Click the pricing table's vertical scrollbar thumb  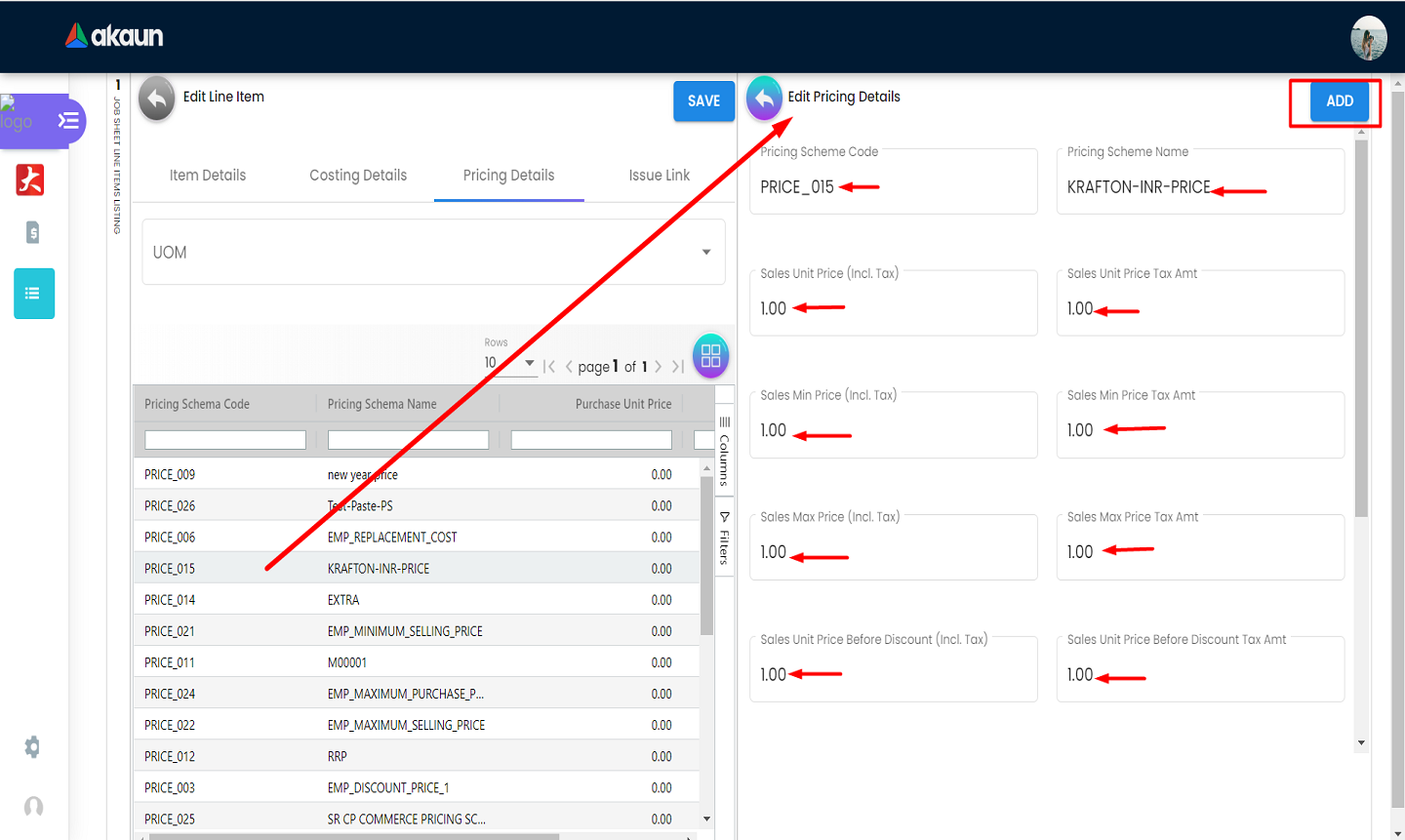point(706,556)
